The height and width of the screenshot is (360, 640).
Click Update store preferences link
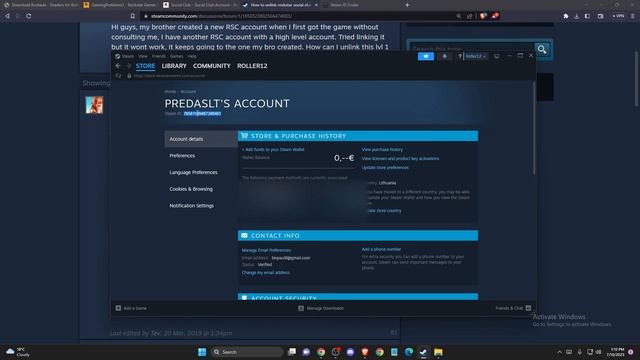coord(385,167)
